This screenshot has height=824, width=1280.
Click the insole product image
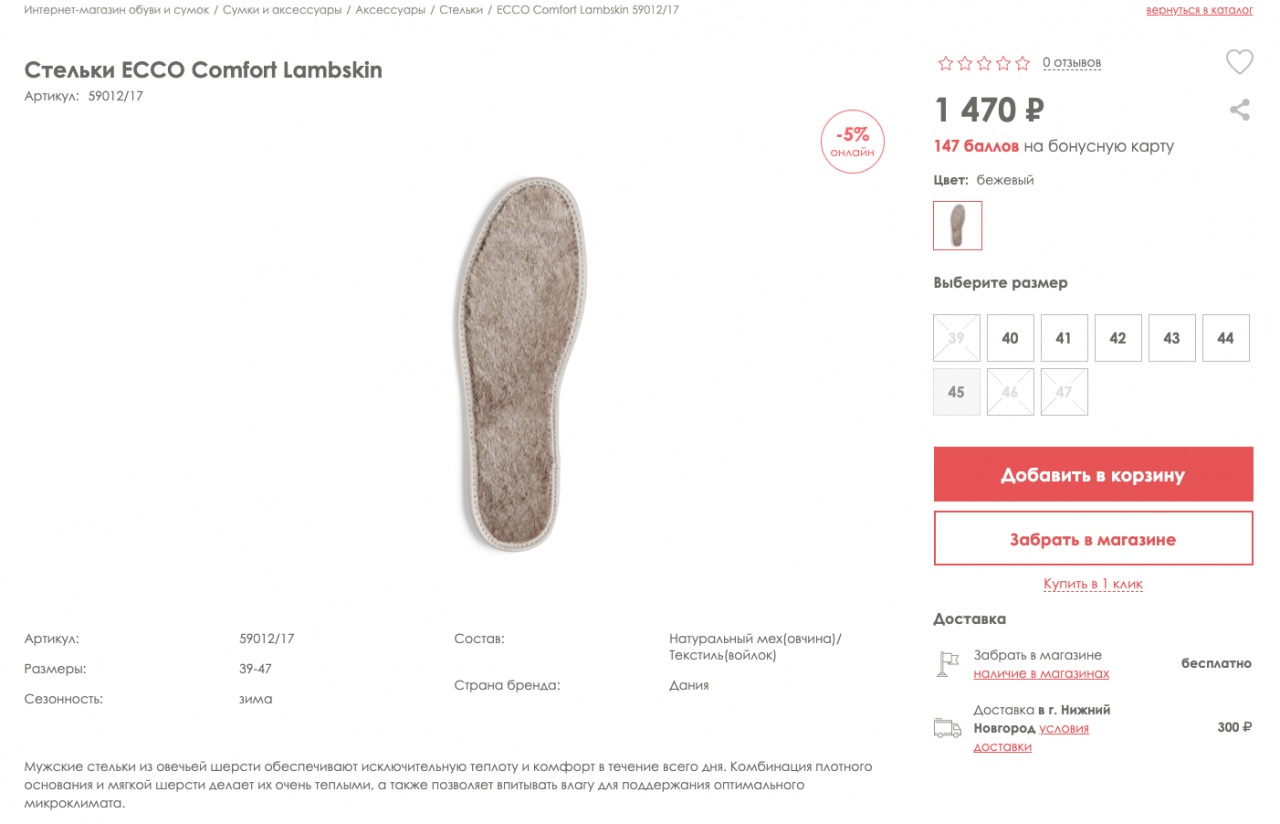(x=523, y=365)
